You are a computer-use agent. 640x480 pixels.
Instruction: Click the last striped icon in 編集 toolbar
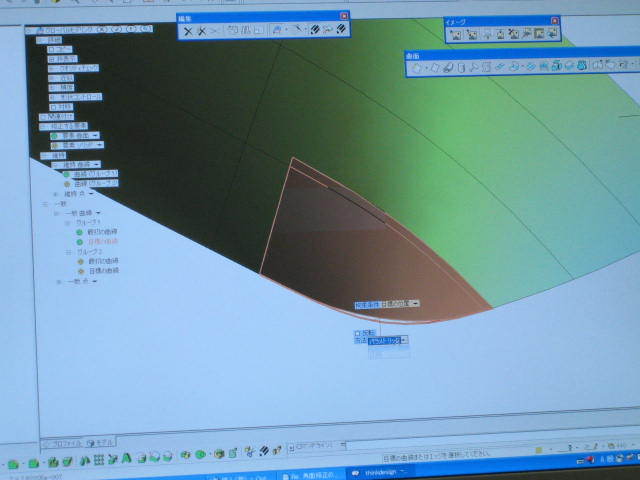click(341, 29)
